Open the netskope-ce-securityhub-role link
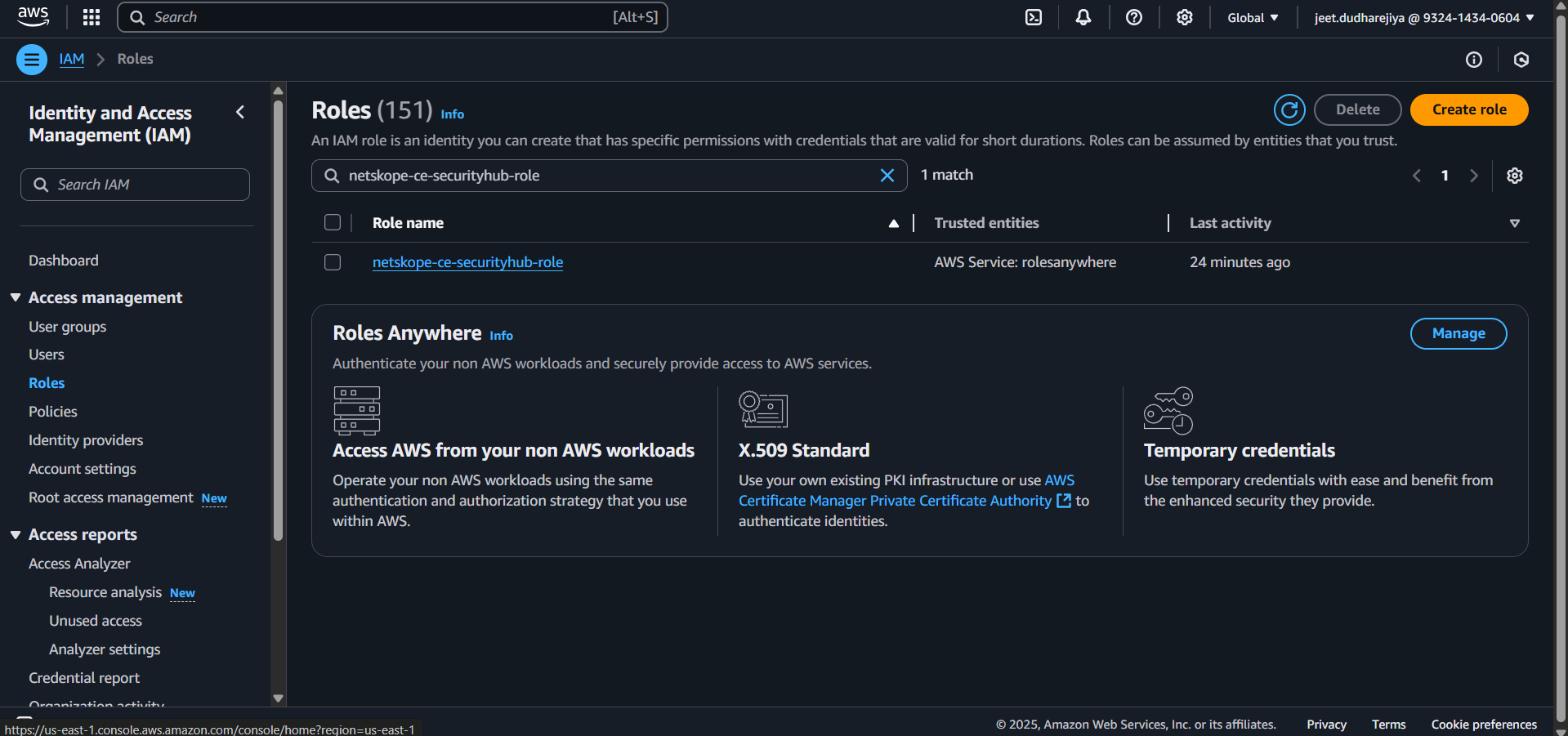The height and width of the screenshot is (736, 1568). 468,262
